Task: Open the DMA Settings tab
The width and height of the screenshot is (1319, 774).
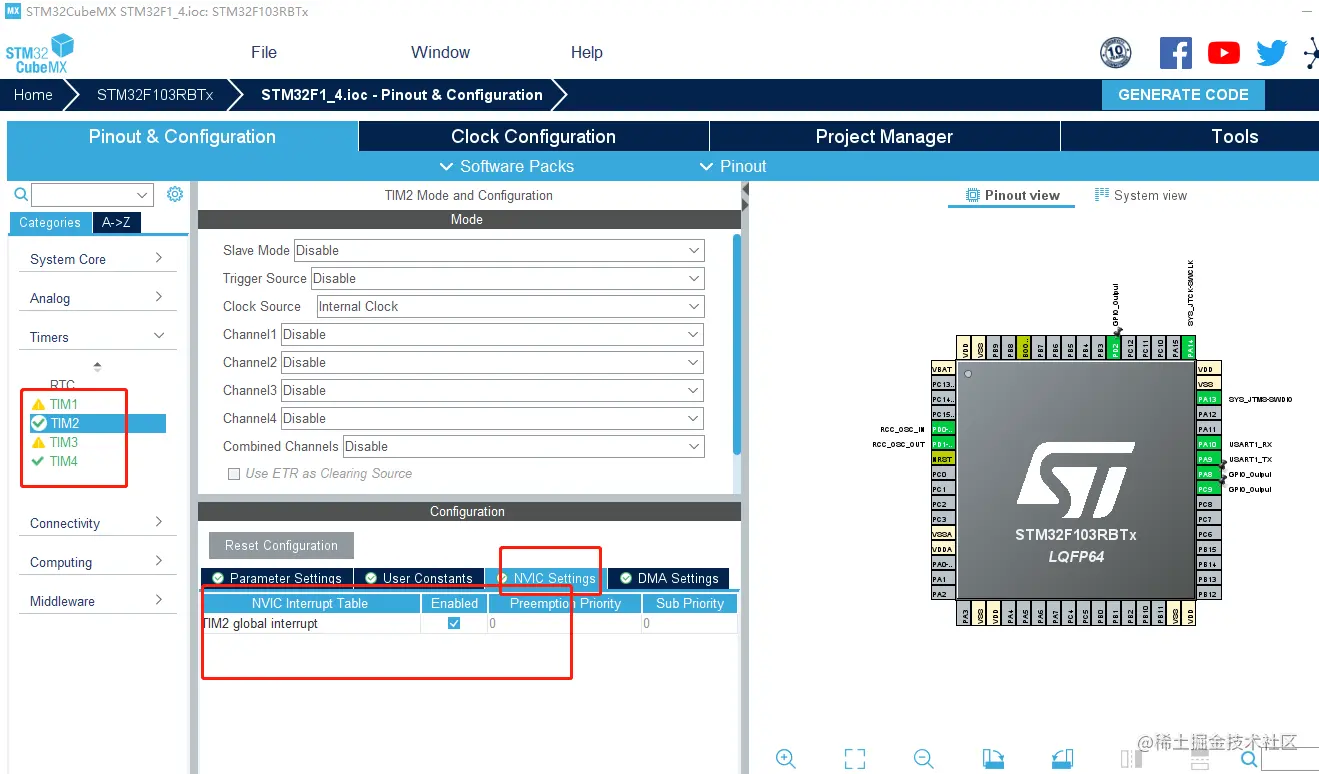Action: (669, 578)
